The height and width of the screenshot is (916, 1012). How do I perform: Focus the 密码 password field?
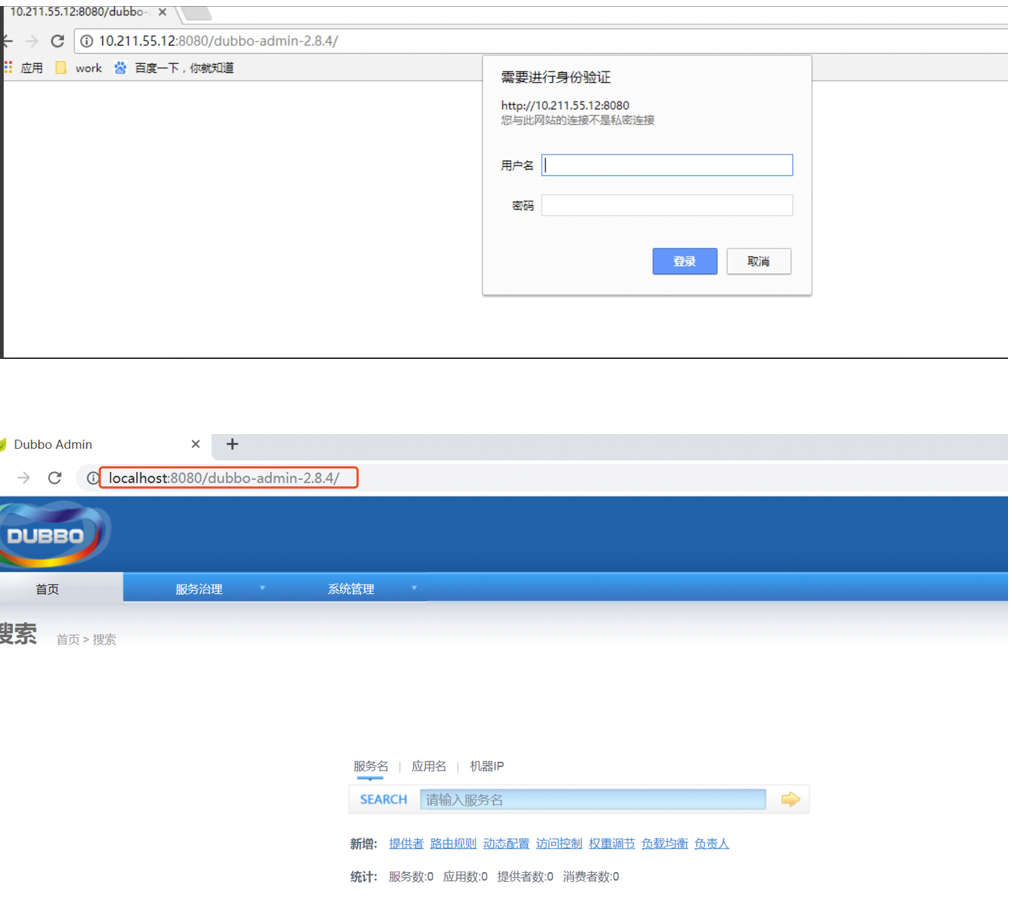click(667, 205)
